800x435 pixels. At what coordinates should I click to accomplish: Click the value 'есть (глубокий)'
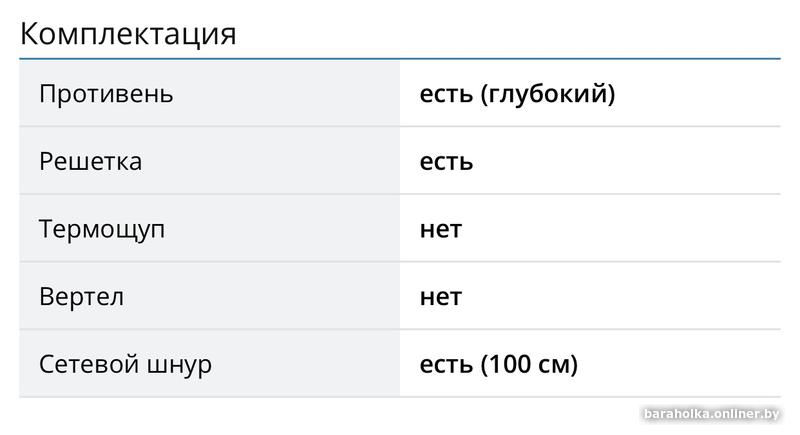tap(517, 94)
